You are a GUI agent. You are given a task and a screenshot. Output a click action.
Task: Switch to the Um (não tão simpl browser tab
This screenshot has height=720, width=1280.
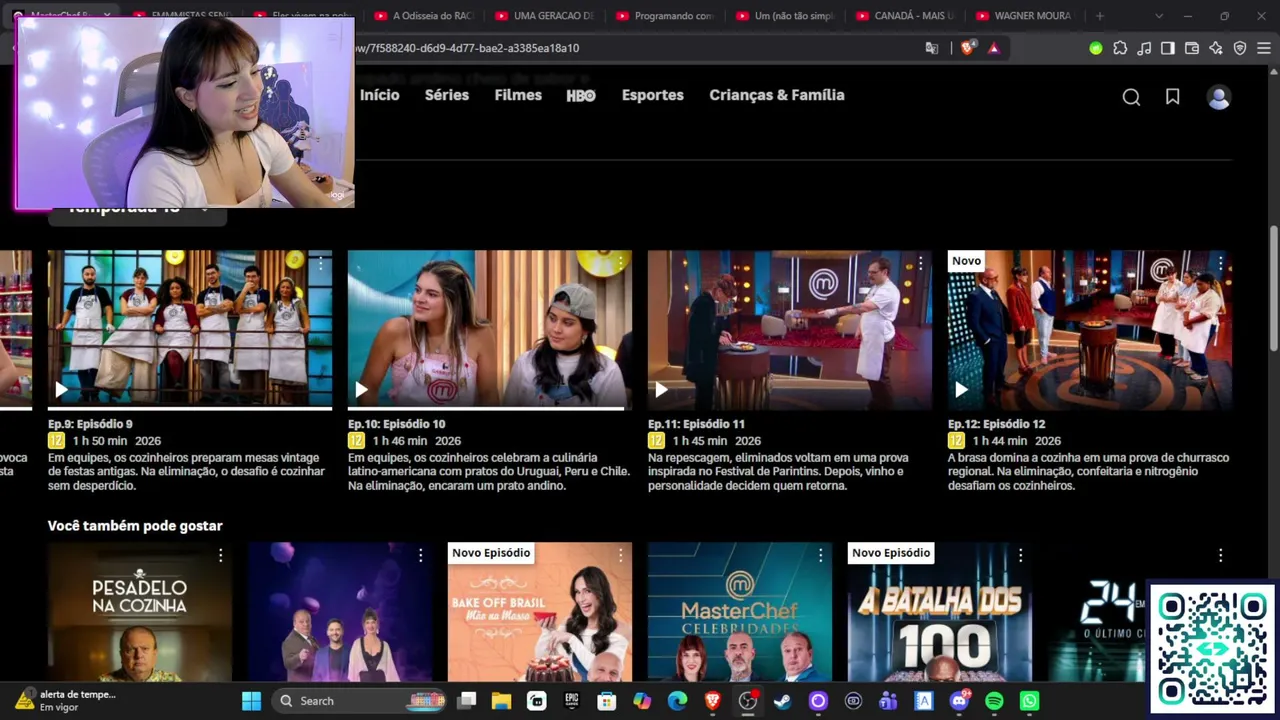pyautogui.click(x=785, y=16)
